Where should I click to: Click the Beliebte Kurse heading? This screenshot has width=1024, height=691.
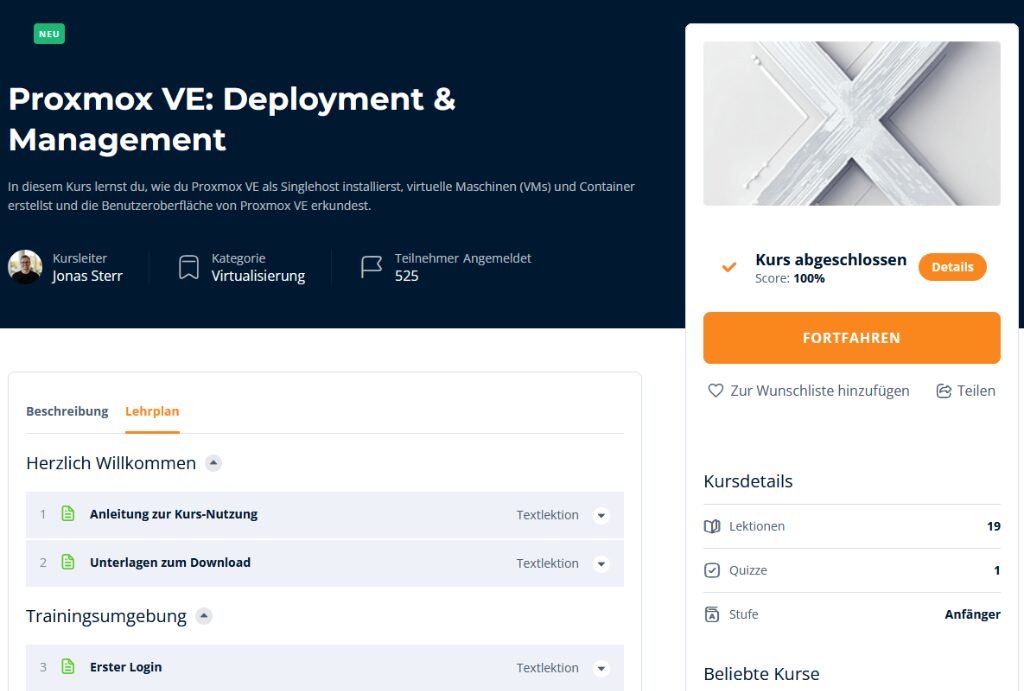tap(761, 674)
